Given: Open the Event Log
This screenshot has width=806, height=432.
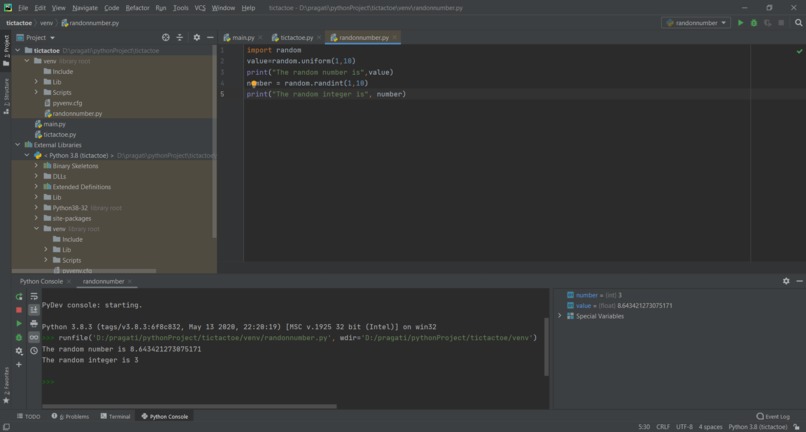Looking at the screenshot, I should 773,417.
